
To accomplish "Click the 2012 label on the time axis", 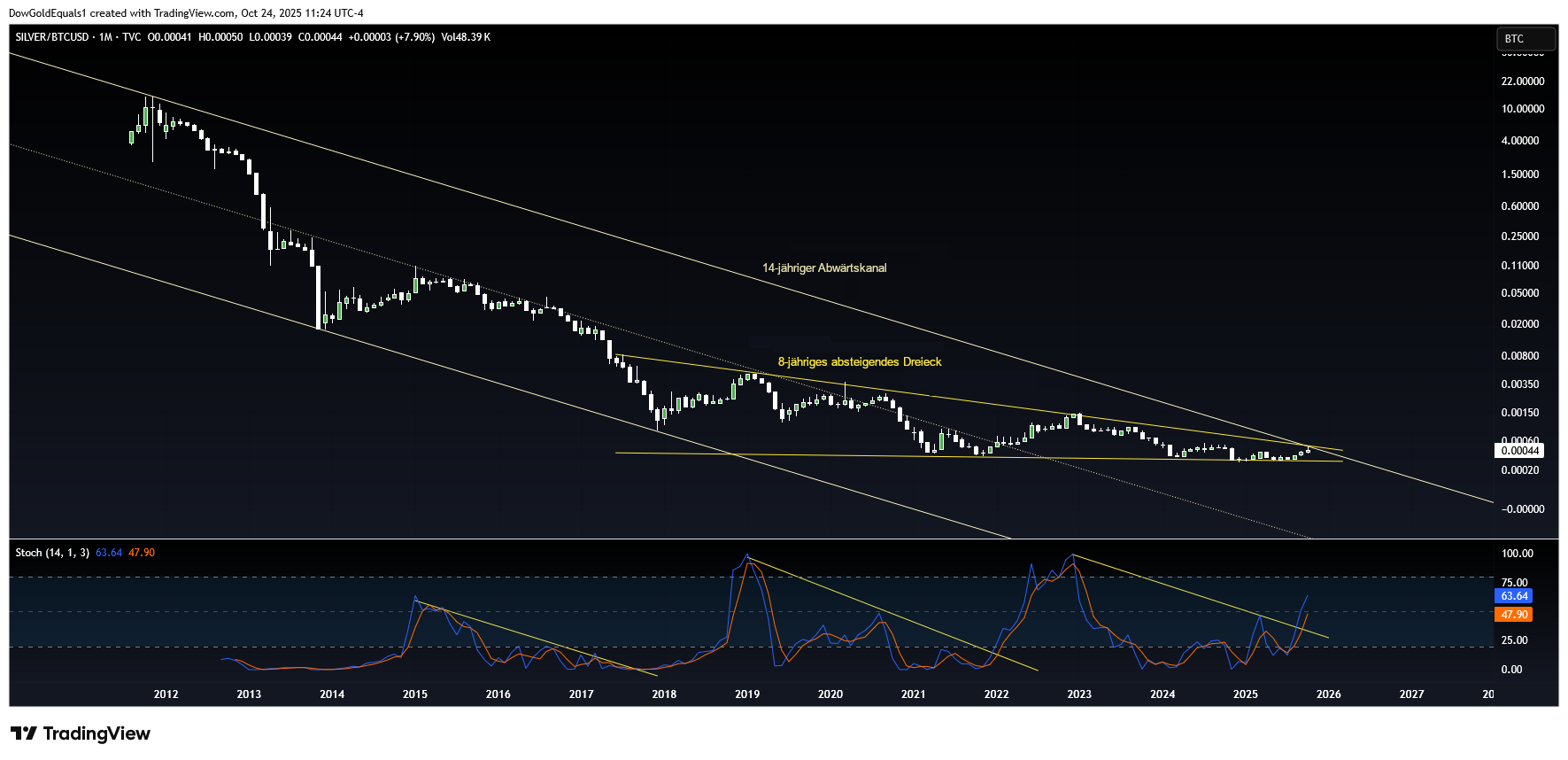I will click(x=166, y=694).
